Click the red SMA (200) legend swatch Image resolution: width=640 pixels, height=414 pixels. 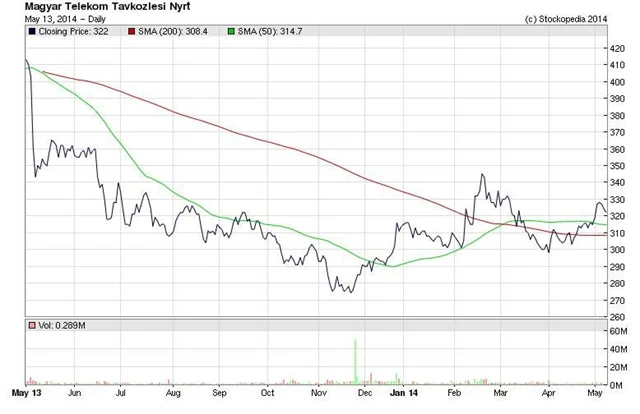coord(131,31)
